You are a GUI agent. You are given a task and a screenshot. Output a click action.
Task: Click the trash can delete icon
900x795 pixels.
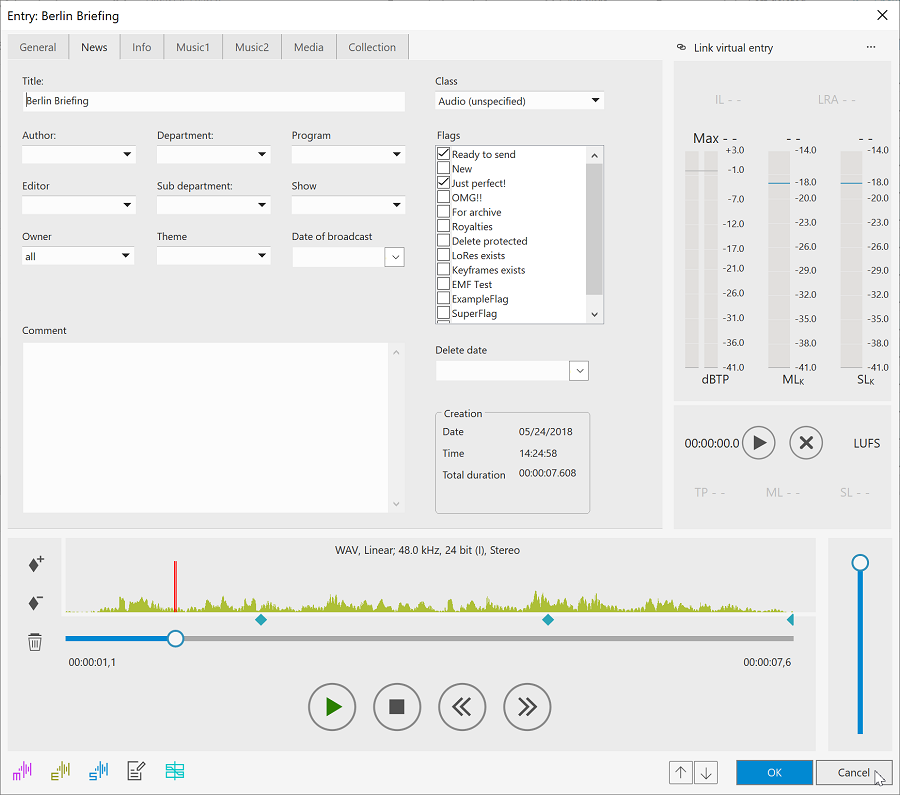pos(35,642)
